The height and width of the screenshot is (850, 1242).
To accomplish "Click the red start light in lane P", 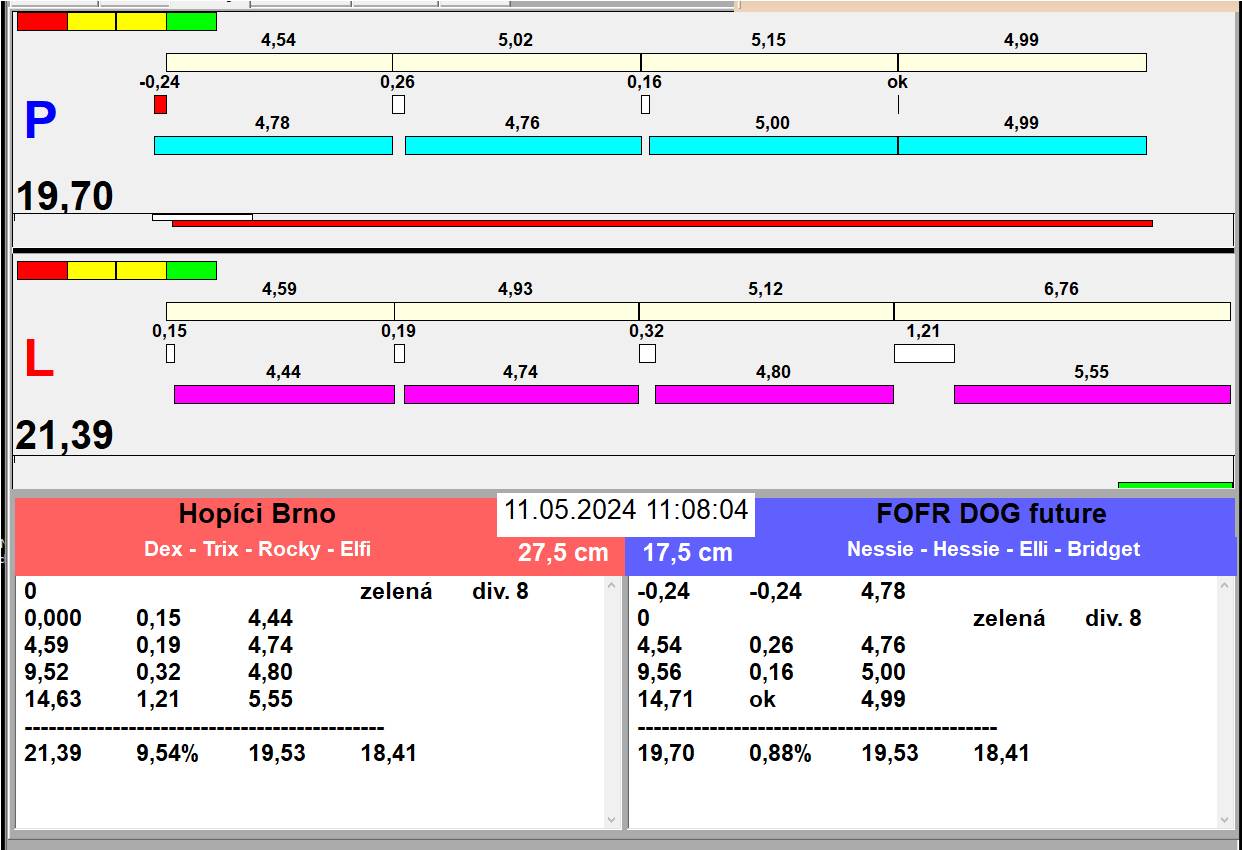I will [x=42, y=21].
